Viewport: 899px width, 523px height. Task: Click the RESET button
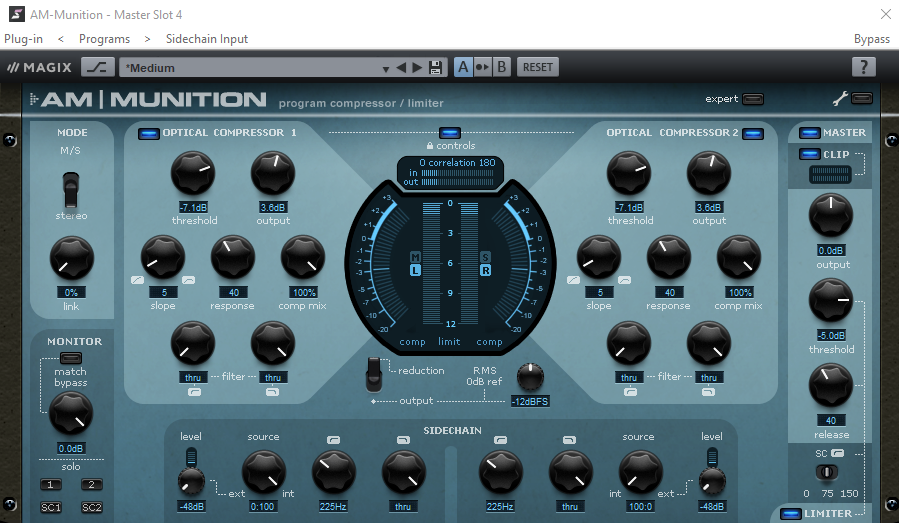[537, 67]
